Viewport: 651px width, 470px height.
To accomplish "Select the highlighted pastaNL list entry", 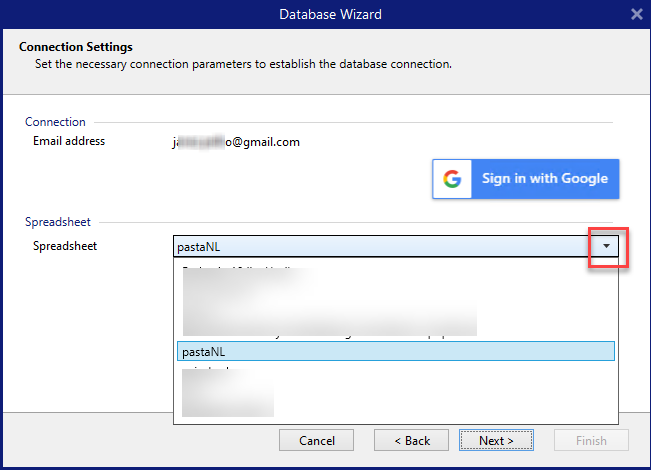I will 395,351.
